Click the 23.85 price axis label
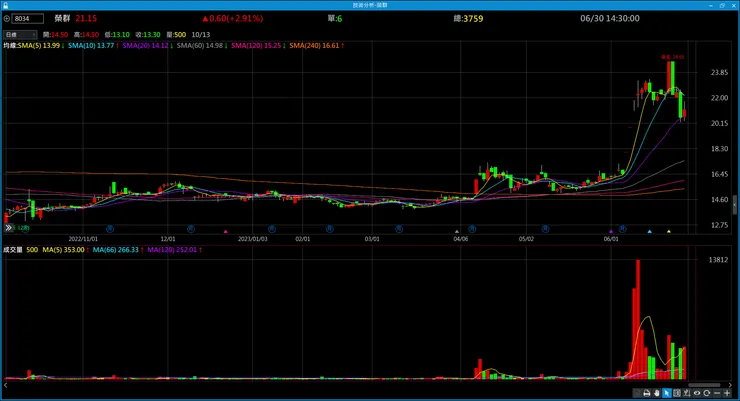Screen dimensions: 740x401 (719, 73)
